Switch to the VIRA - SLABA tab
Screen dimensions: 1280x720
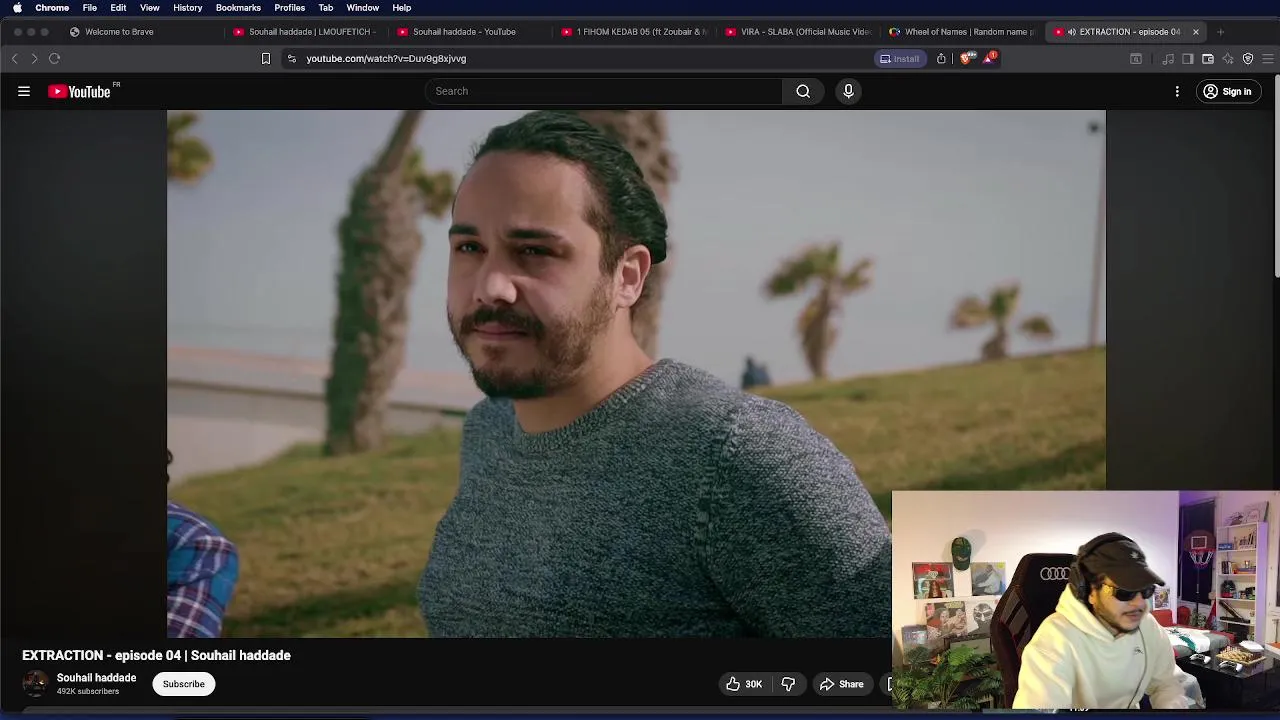798,32
